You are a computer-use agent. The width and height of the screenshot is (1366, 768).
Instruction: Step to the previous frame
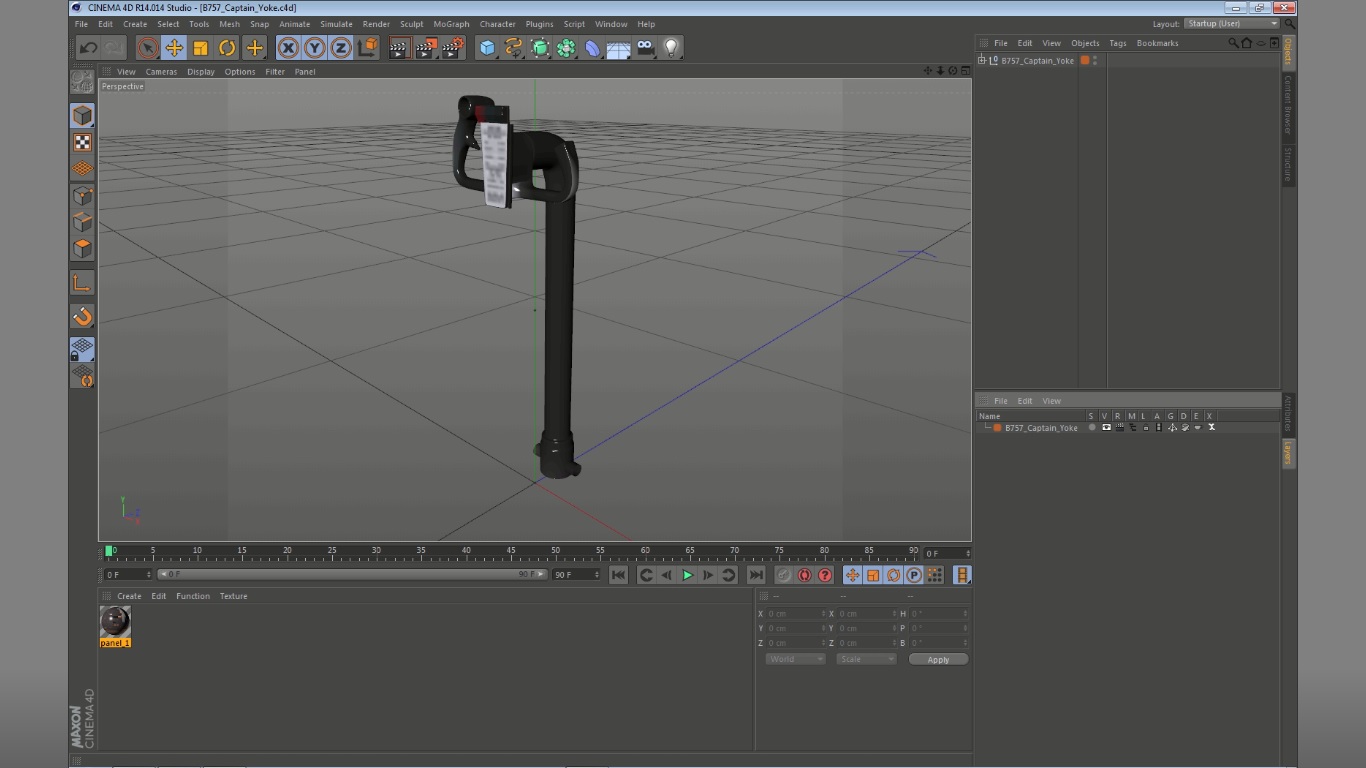click(666, 575)
